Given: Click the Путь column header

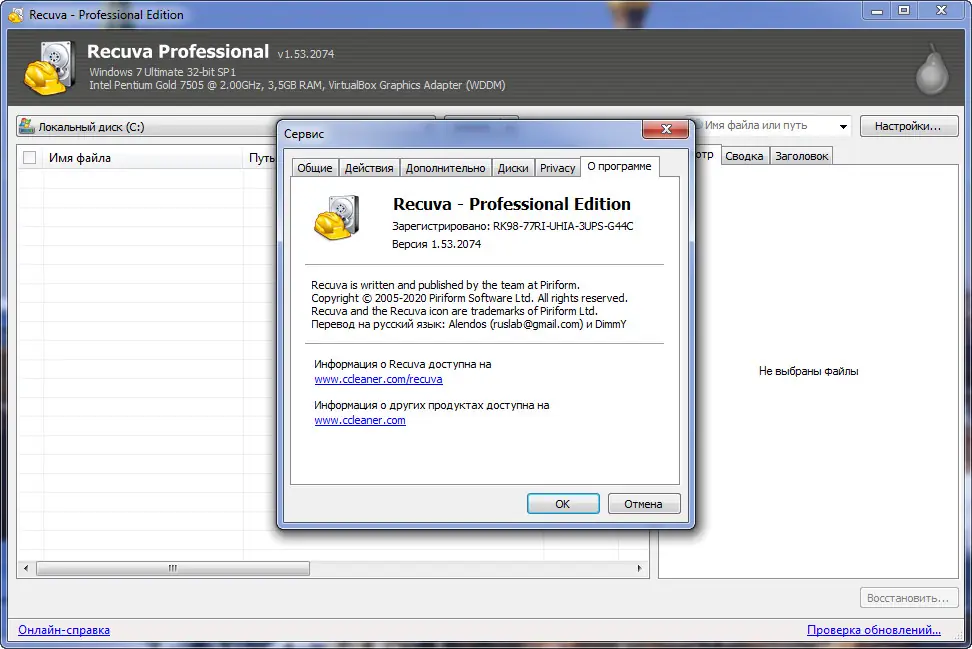Looking at the screenshot, I should click(x=262, y=158).
